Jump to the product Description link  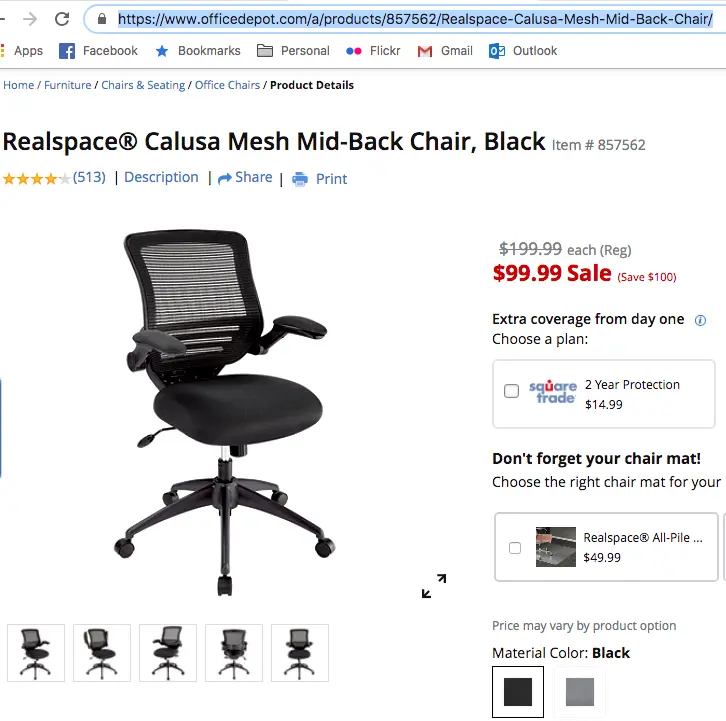[x=161, y=177]
